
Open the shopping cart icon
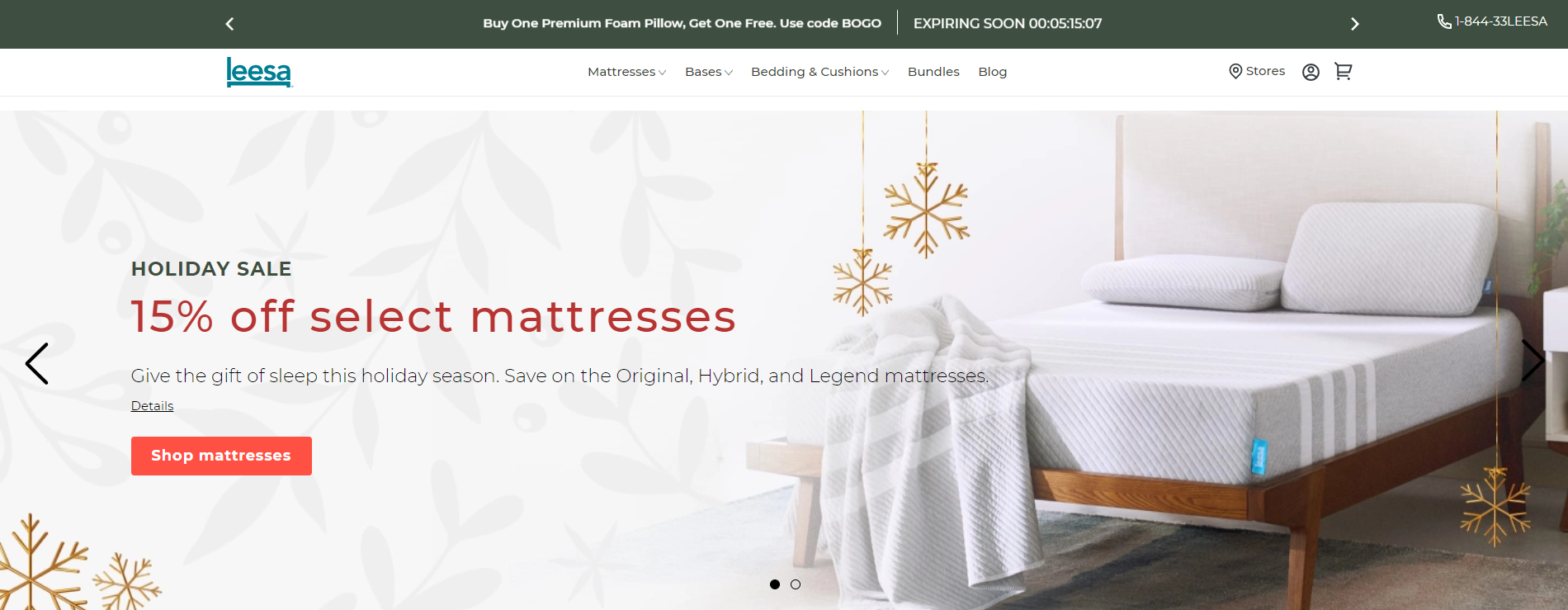(x=1344, y=72)
